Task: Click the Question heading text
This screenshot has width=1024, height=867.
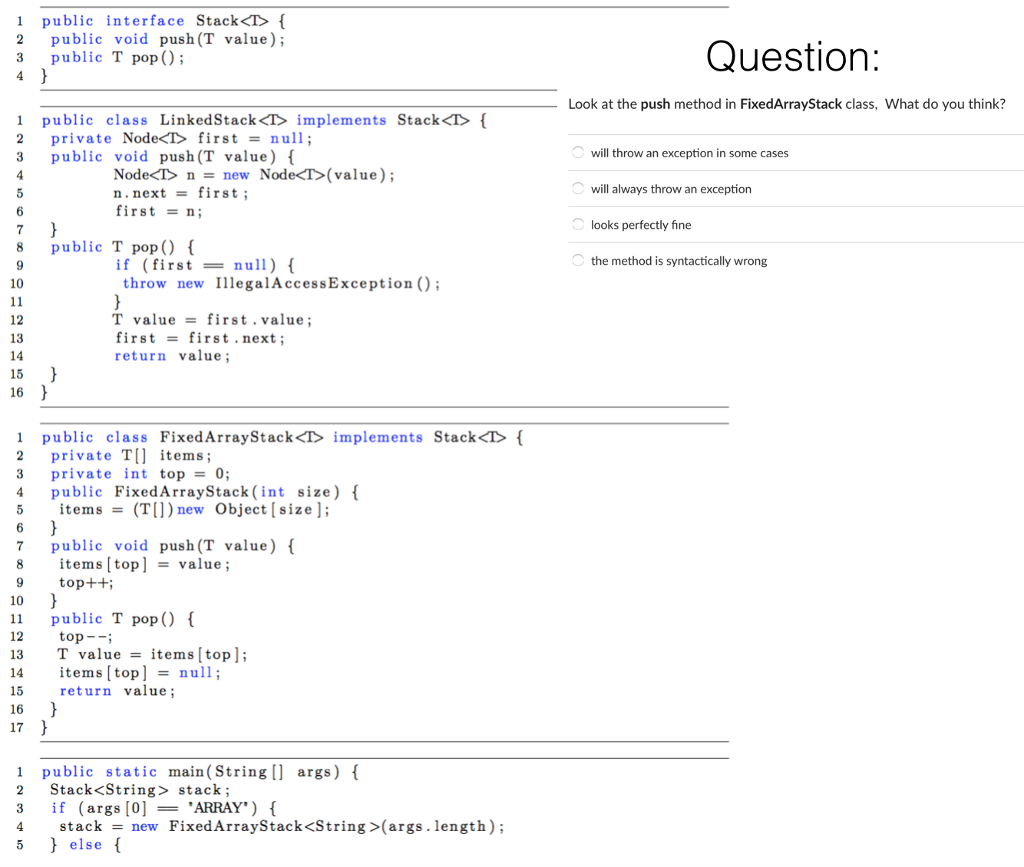Action: [x=791, y=57]
